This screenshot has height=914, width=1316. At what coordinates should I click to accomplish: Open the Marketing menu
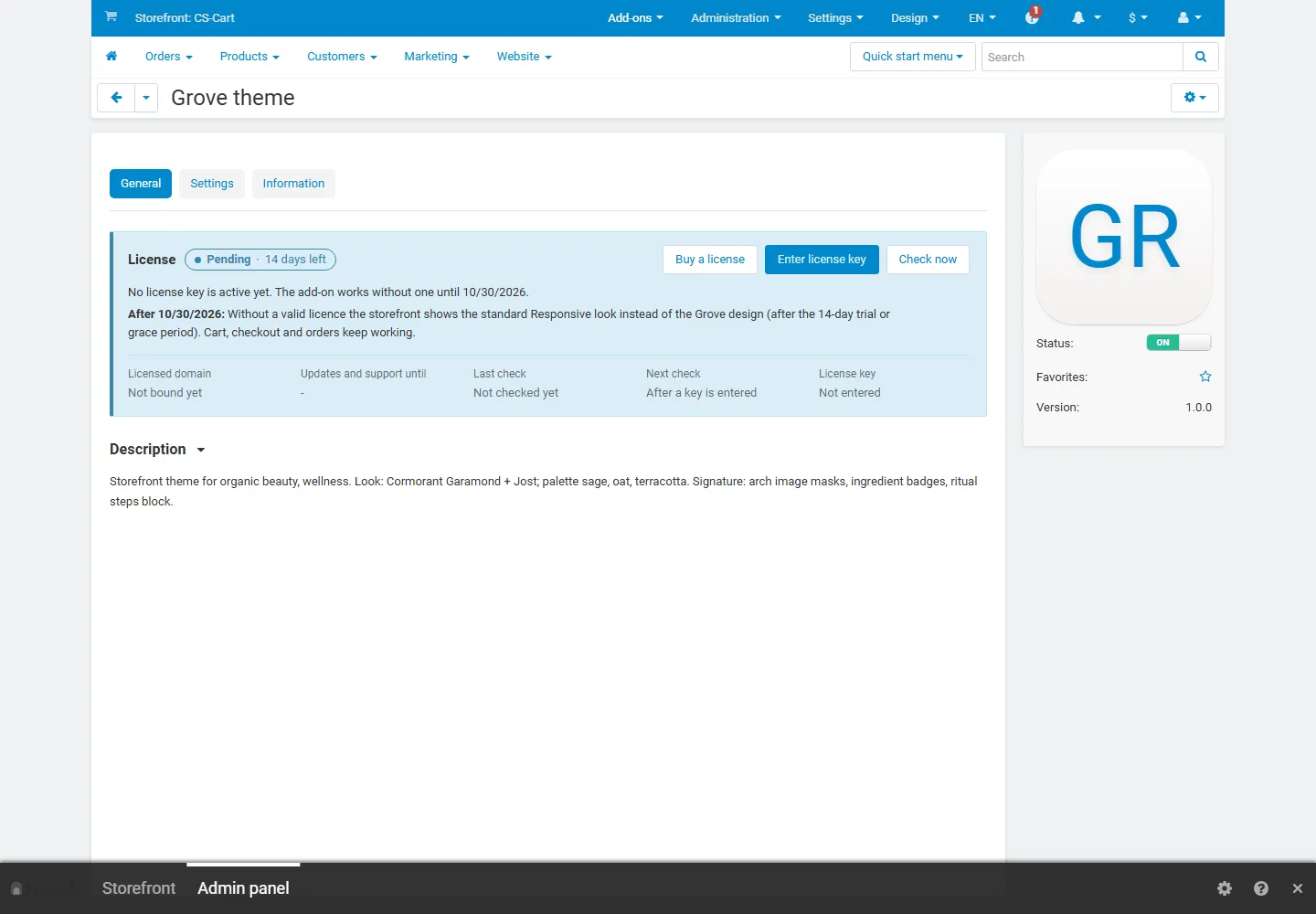point(437,57)
